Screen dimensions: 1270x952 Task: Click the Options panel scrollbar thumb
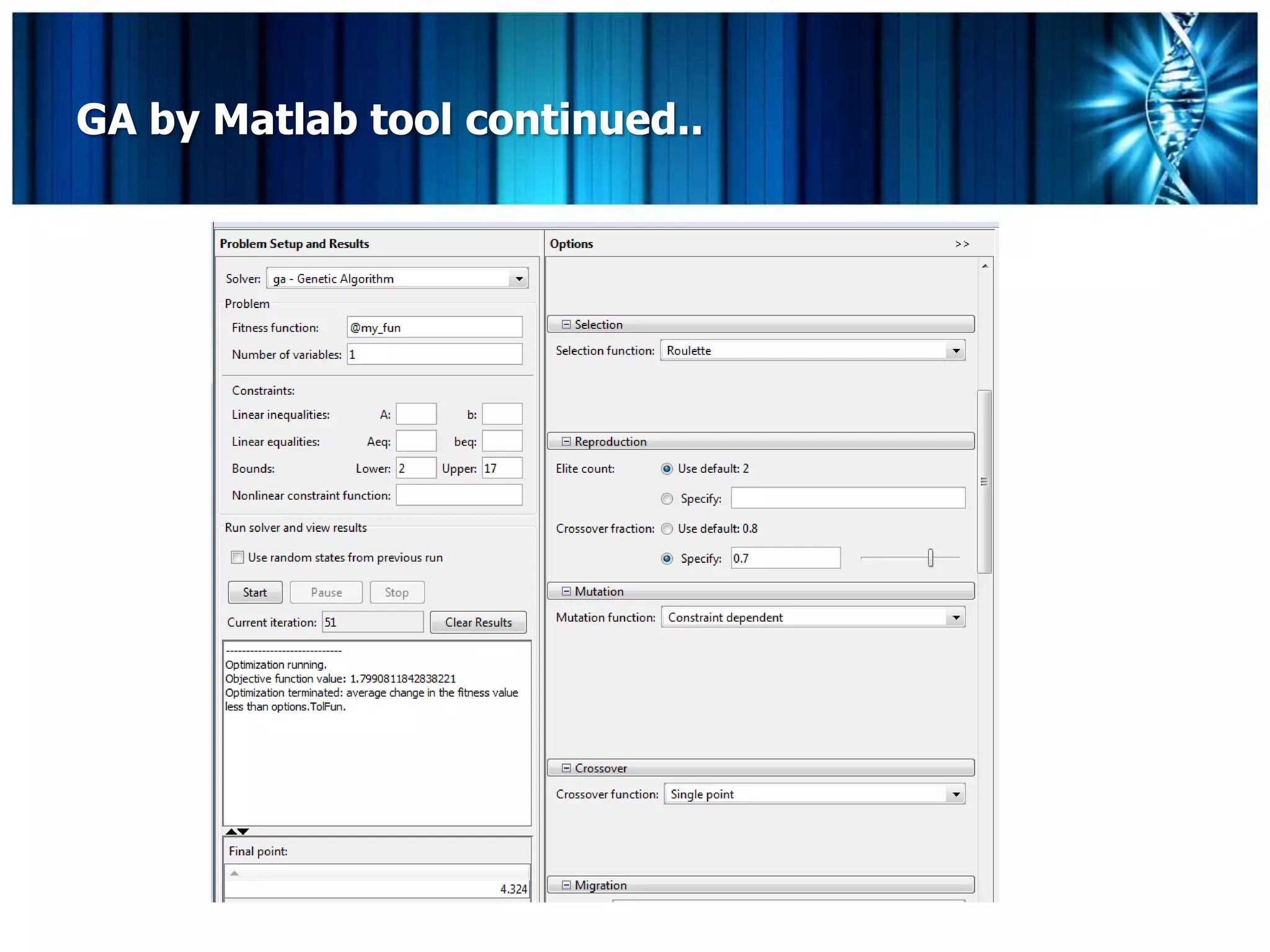985,482
